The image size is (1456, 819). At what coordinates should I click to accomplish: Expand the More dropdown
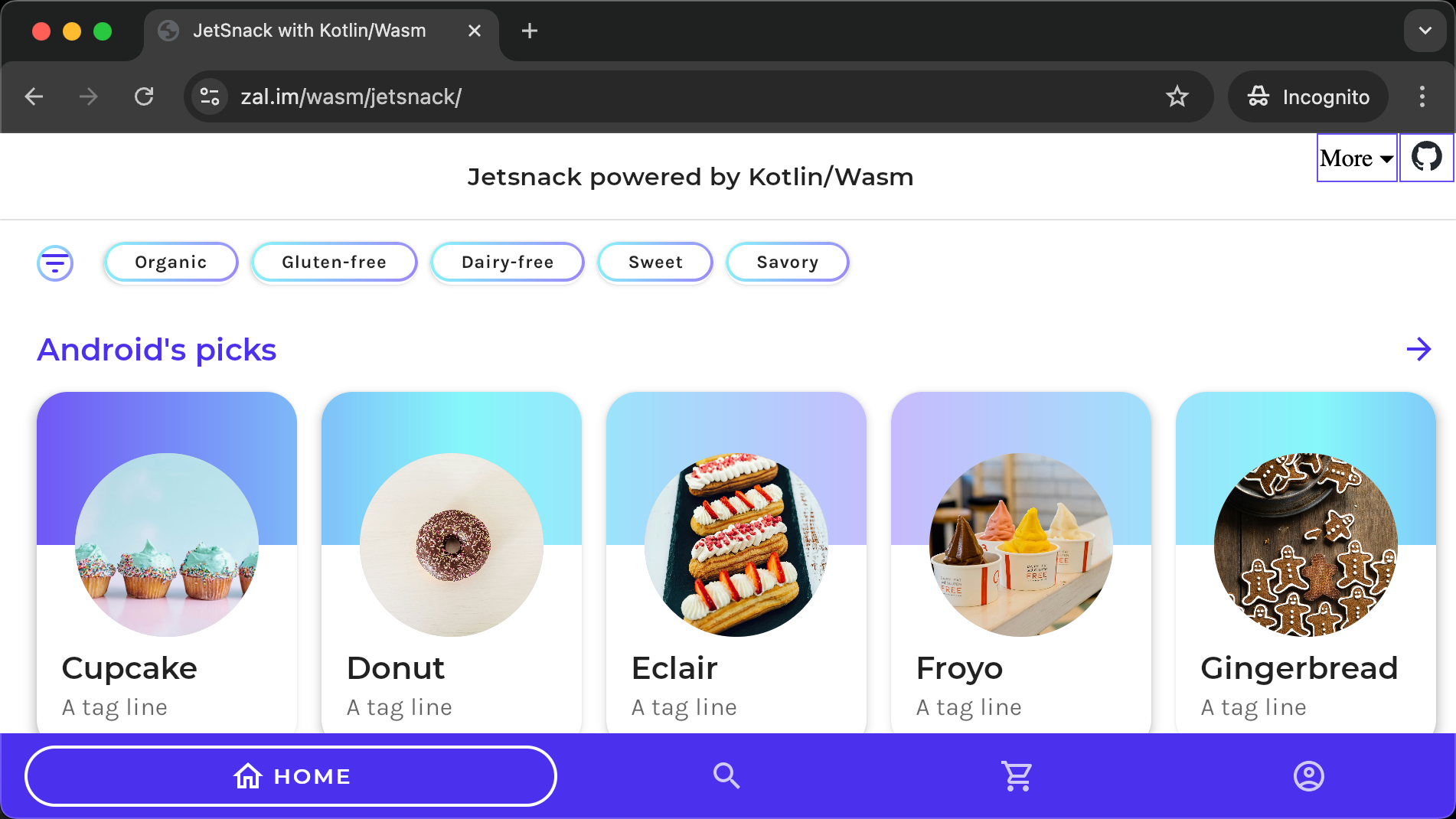[x=1356, y=158]
